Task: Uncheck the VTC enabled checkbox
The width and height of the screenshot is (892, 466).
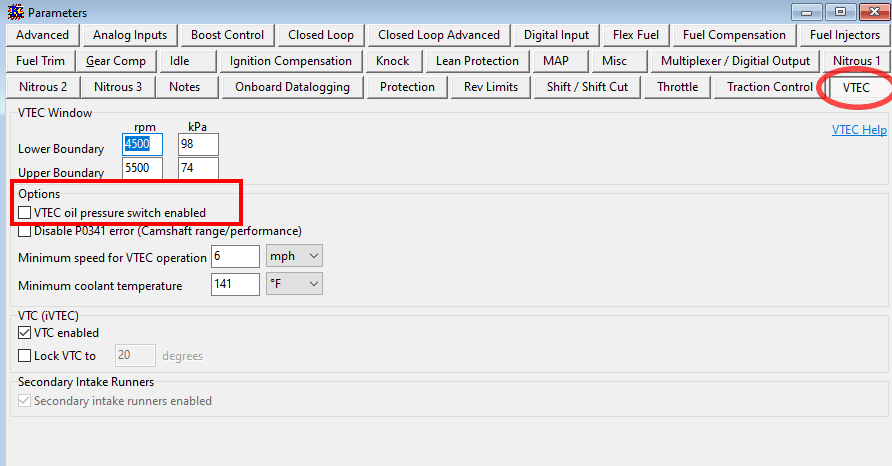Action: tap(24, 333)
